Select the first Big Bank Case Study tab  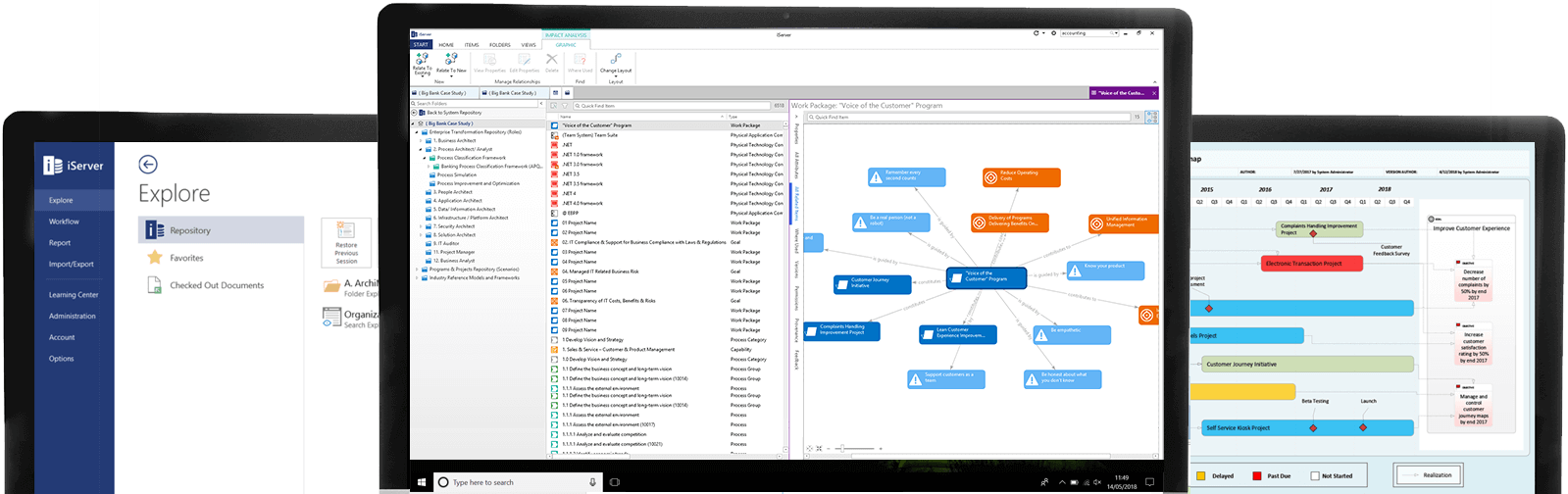[443, 93]
